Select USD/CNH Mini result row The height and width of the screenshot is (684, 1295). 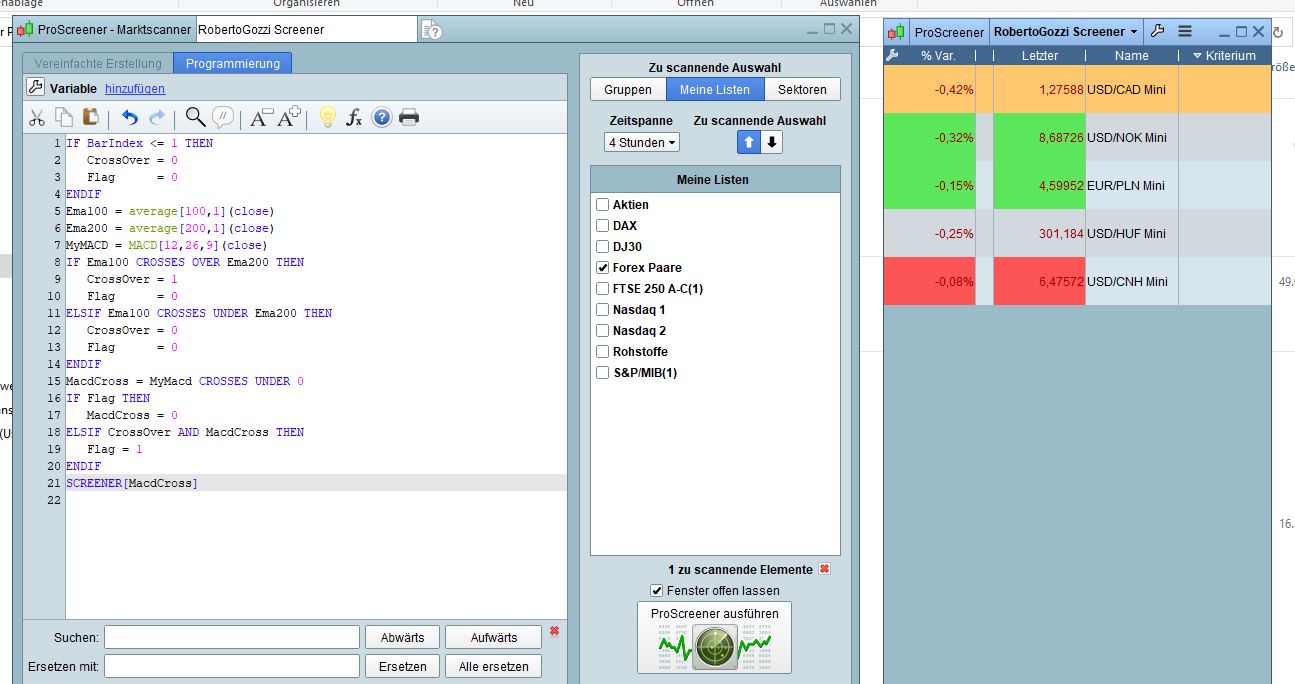pos(1077,281)
